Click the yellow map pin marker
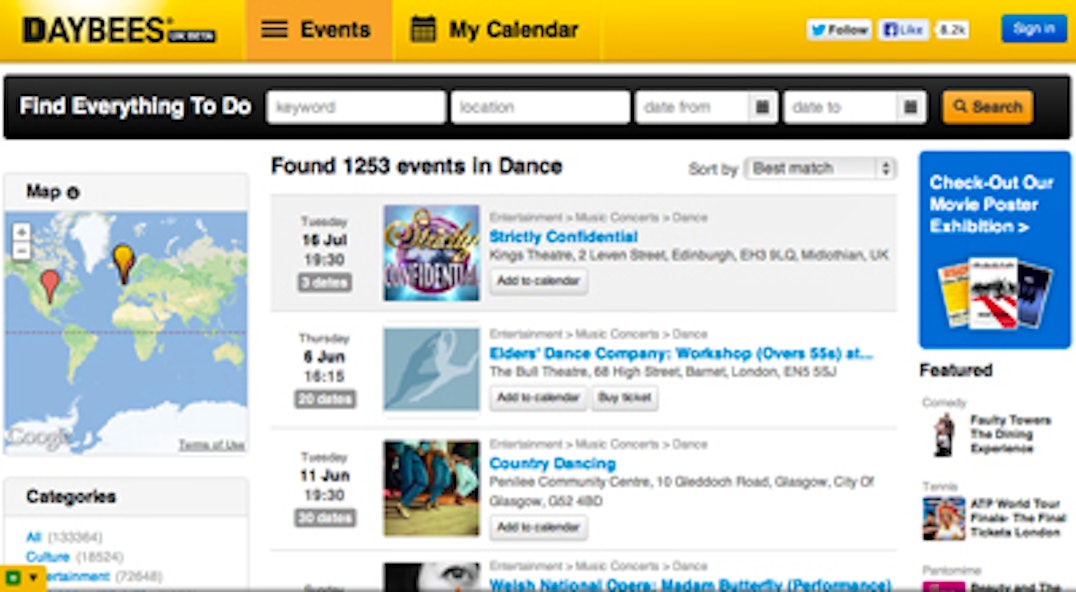This screenshot has height=592, width=1076. click(124, 263)
